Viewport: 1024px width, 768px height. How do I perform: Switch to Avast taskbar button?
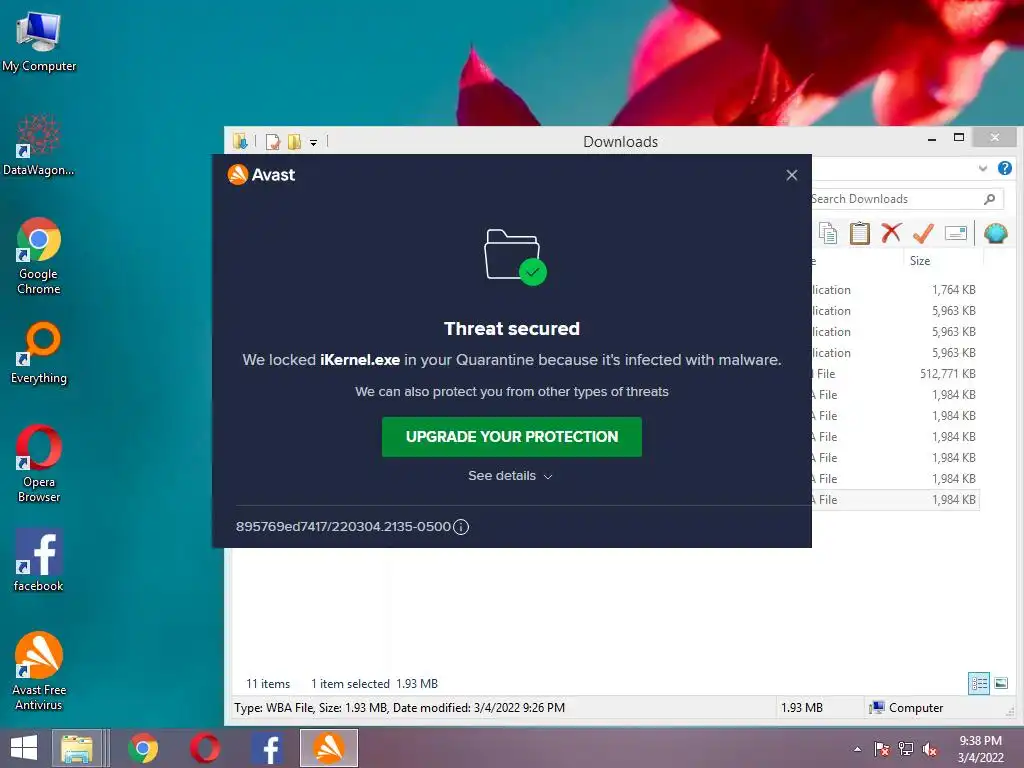(328, 748)
